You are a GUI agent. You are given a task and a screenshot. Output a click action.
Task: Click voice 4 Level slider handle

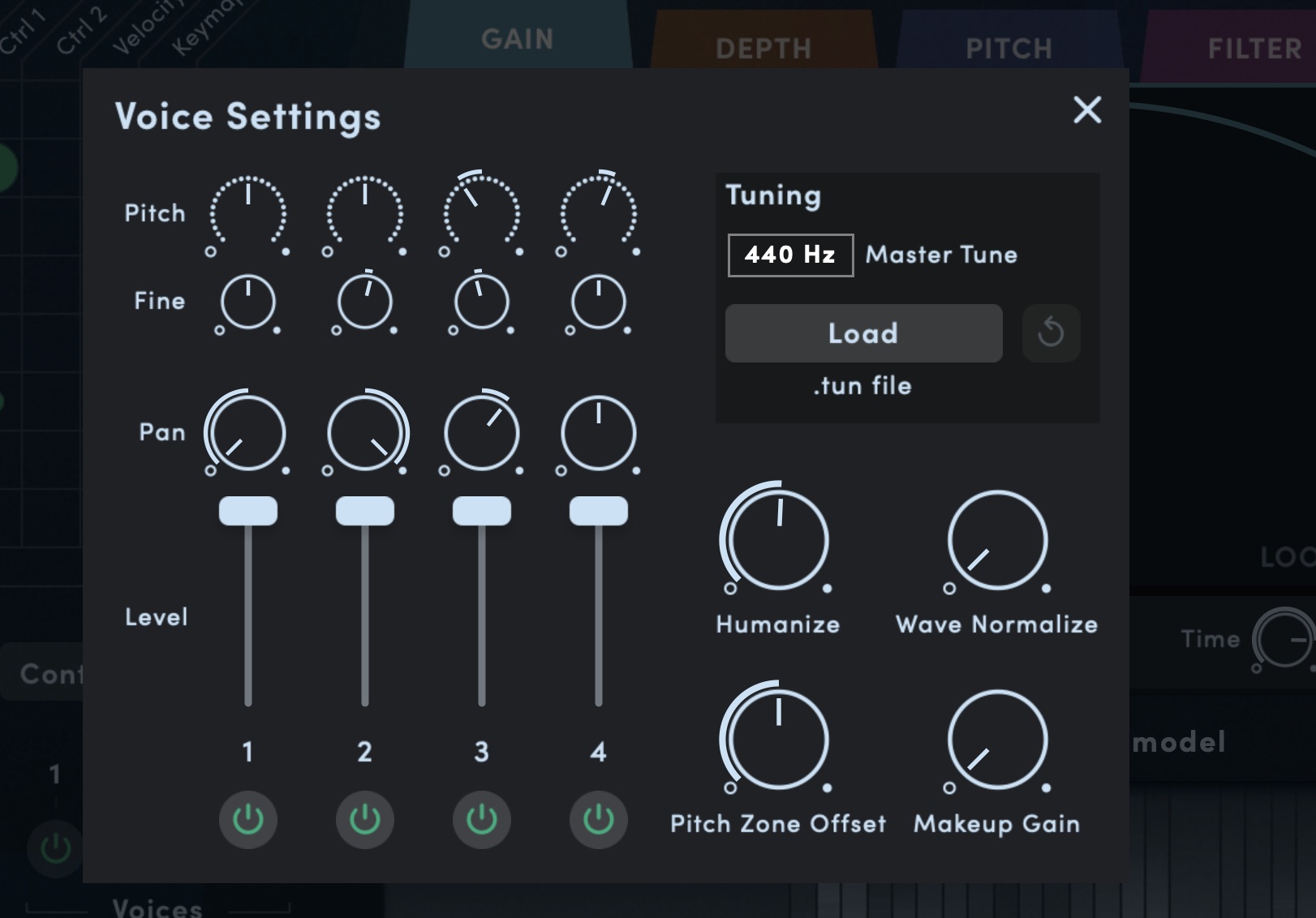599,512
